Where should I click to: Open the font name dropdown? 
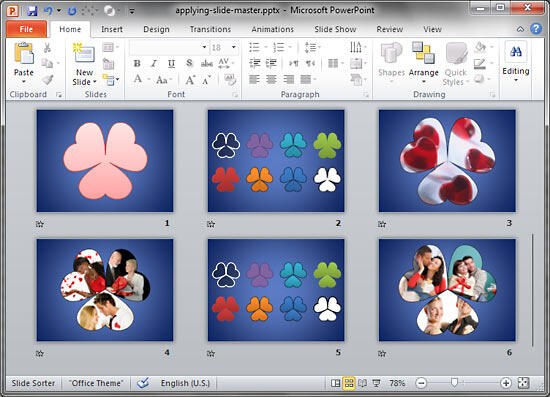(204, 47)
